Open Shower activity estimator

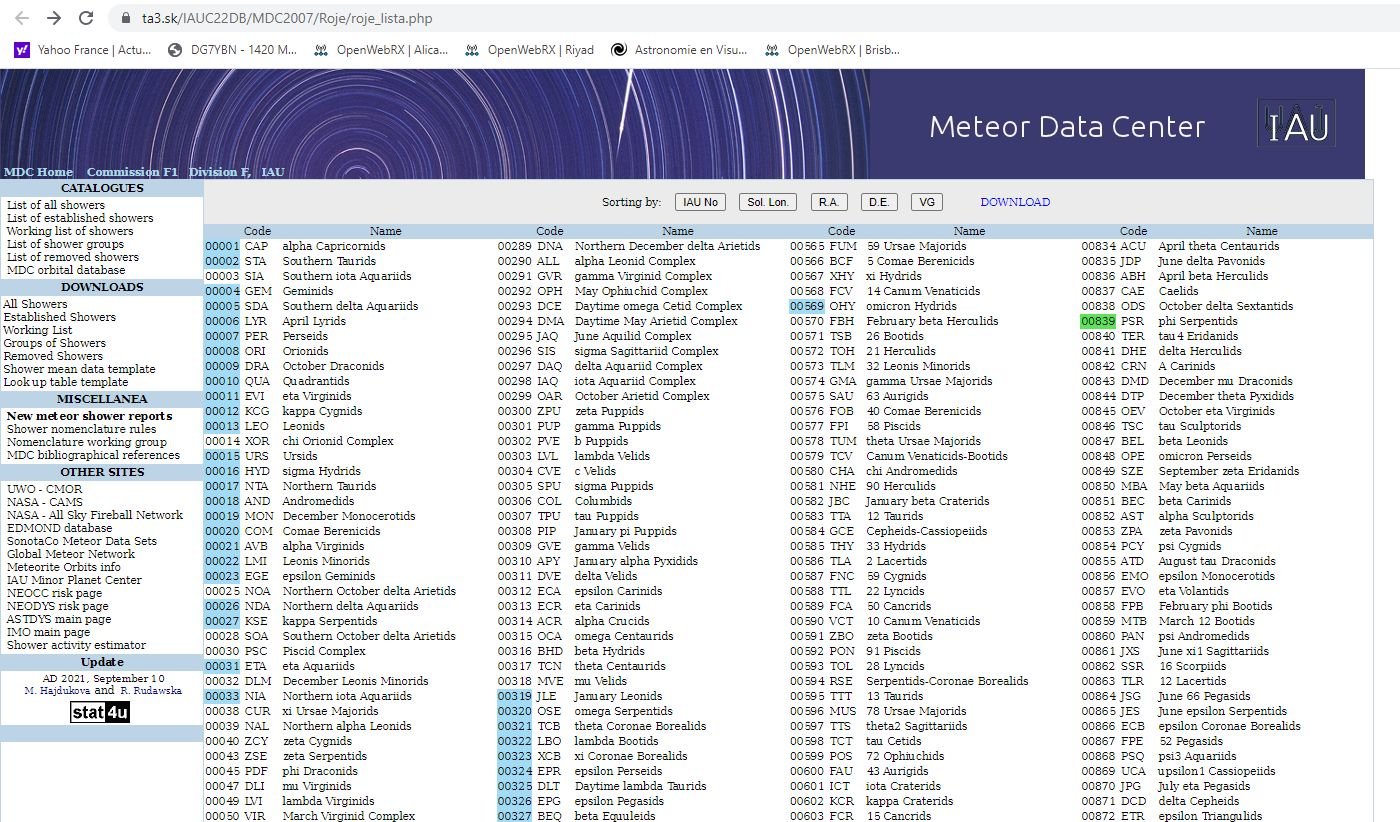(76, 645)
